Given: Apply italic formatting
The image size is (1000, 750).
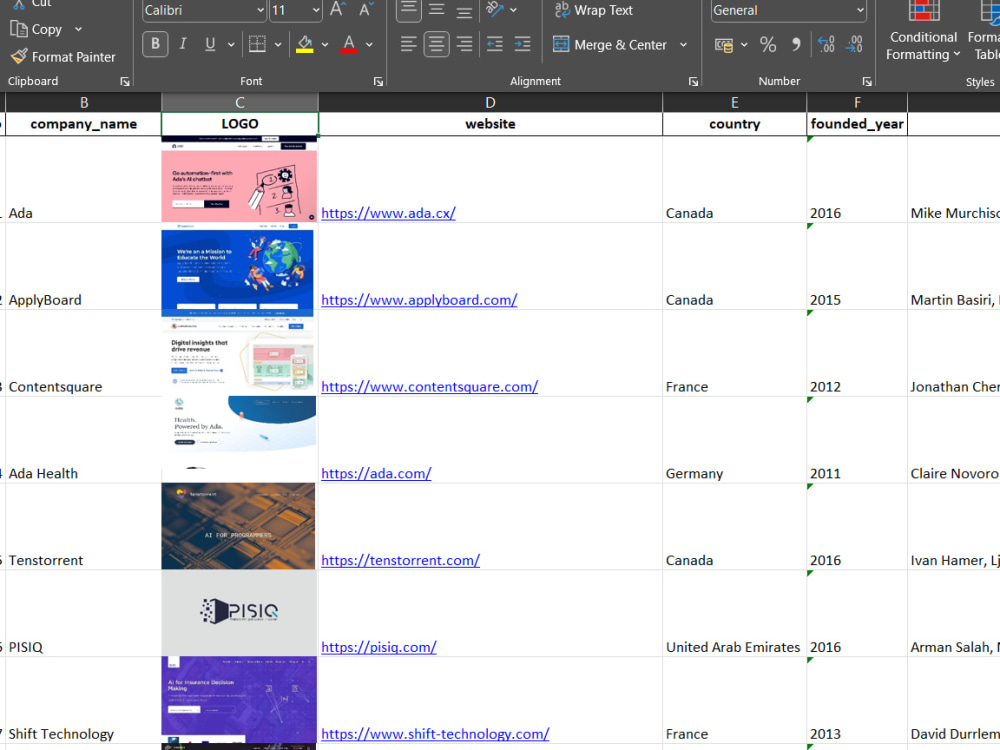Looking at the screenshot, I should pos(183,44).
